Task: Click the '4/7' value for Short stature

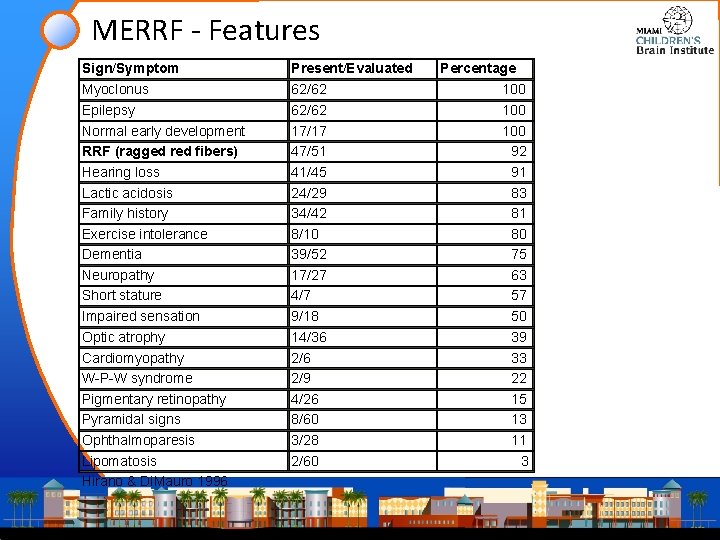Action: point(301,295)
